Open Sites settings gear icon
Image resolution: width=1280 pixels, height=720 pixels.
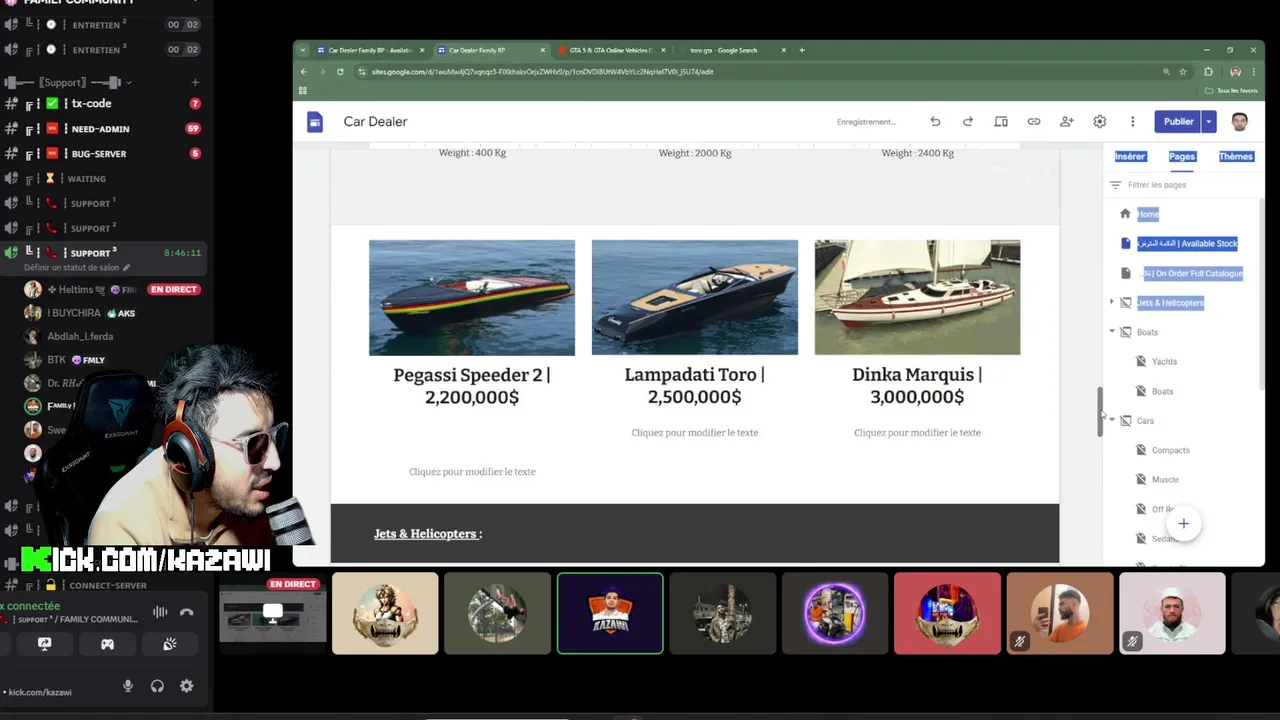point(1100,122)
